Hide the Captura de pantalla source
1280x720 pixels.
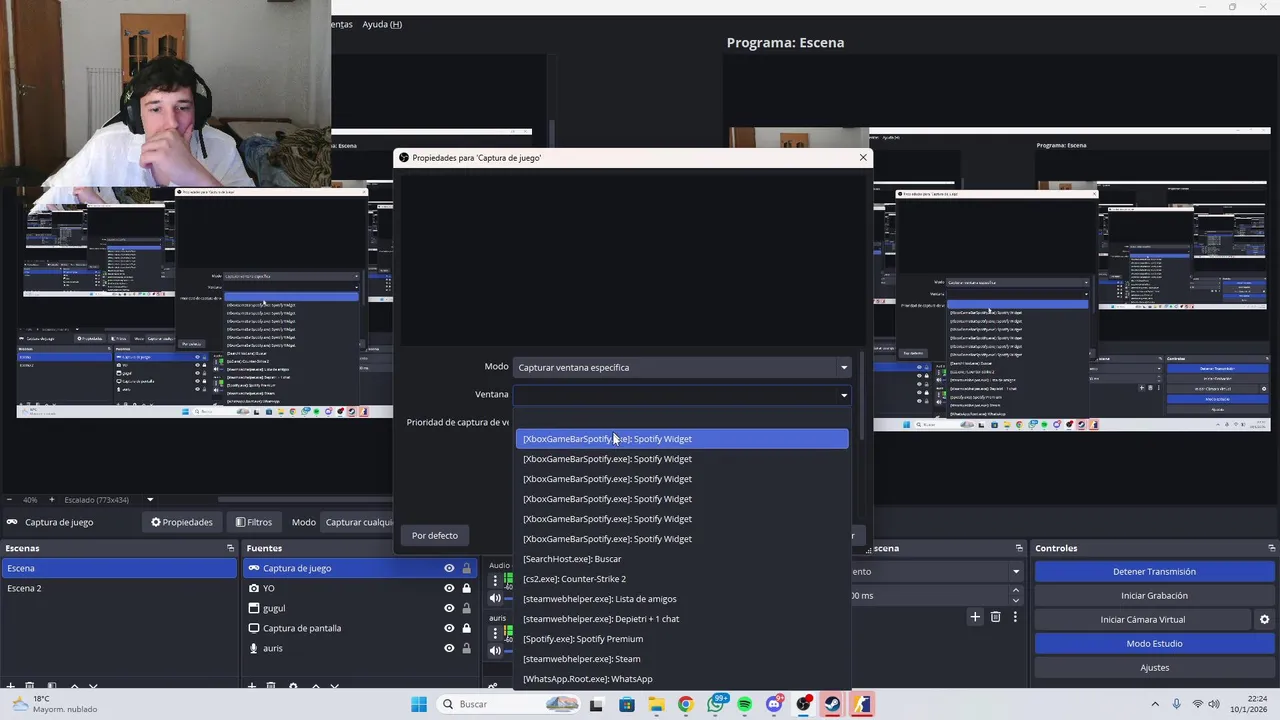[x=449, y=628]
